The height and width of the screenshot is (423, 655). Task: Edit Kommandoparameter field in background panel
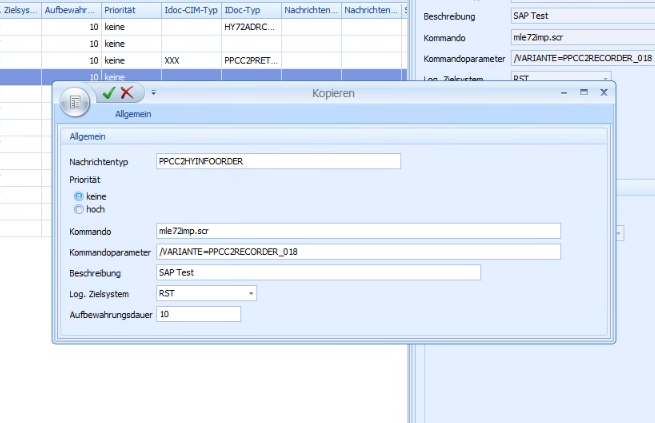pyautogui.click(x=583, y=58)
